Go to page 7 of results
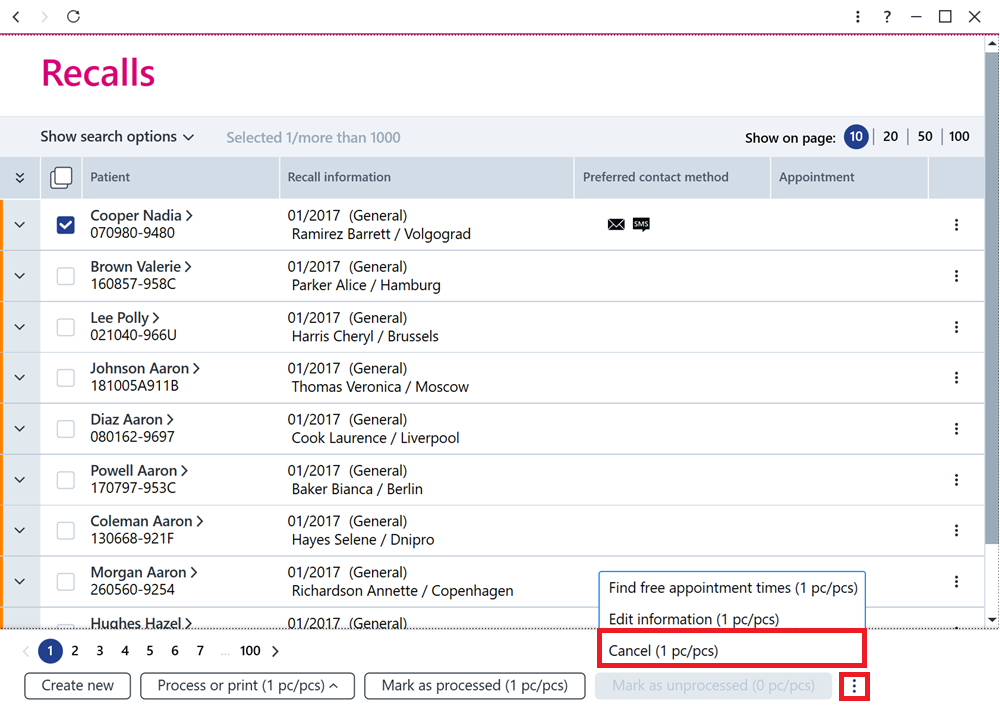 [x=200, y=651]
